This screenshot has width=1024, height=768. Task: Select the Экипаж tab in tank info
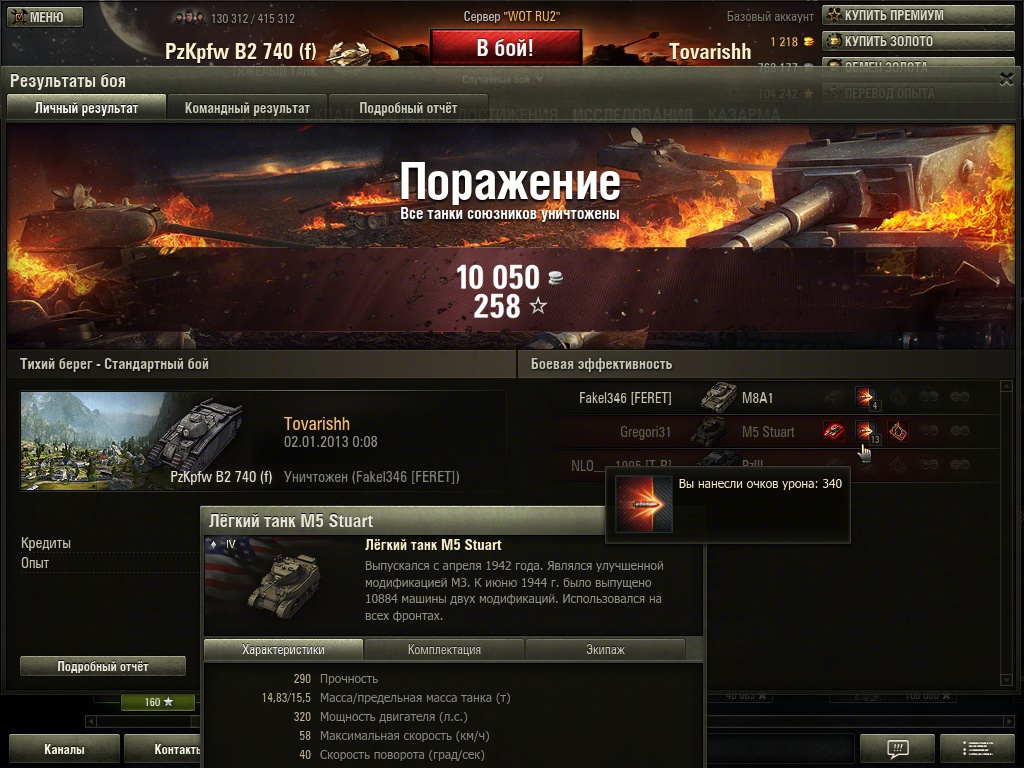605,650
